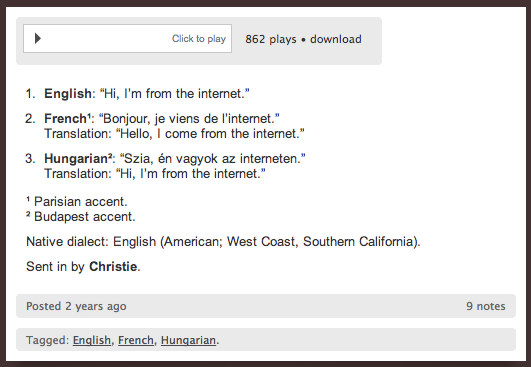The image size is (531, 367).
Task: Click the Native dialect description line
Action: [223, 242]
